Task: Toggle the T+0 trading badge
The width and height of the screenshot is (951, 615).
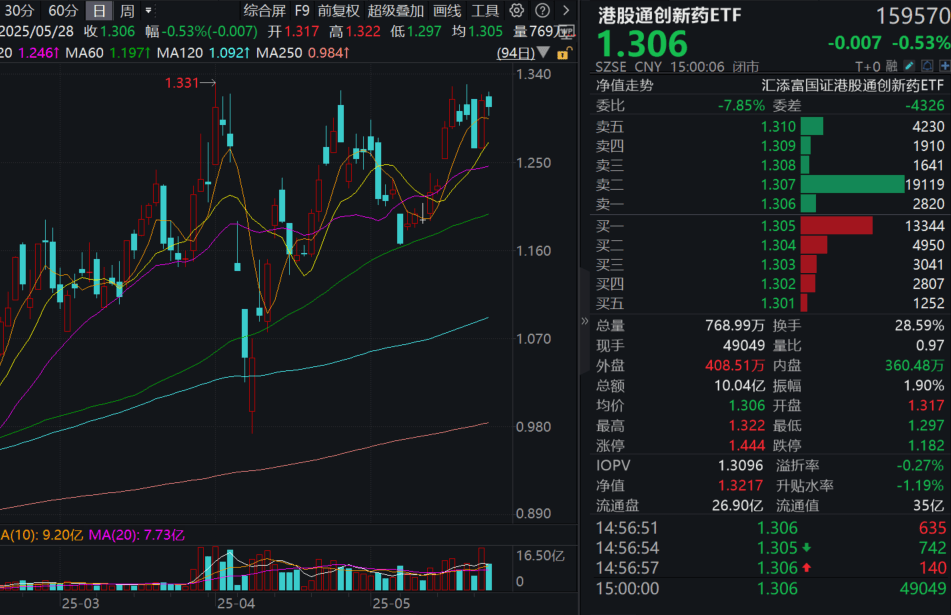Action: click(869, 66)
